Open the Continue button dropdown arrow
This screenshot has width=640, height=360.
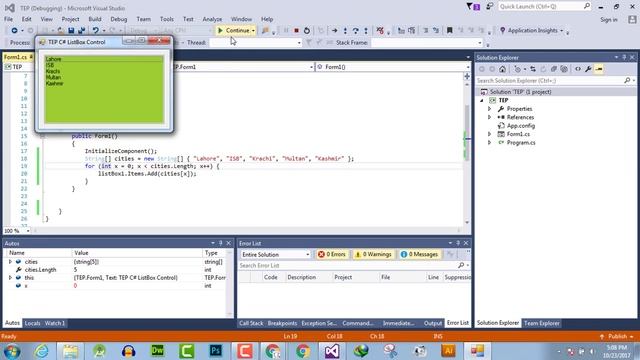coord(253,31)
